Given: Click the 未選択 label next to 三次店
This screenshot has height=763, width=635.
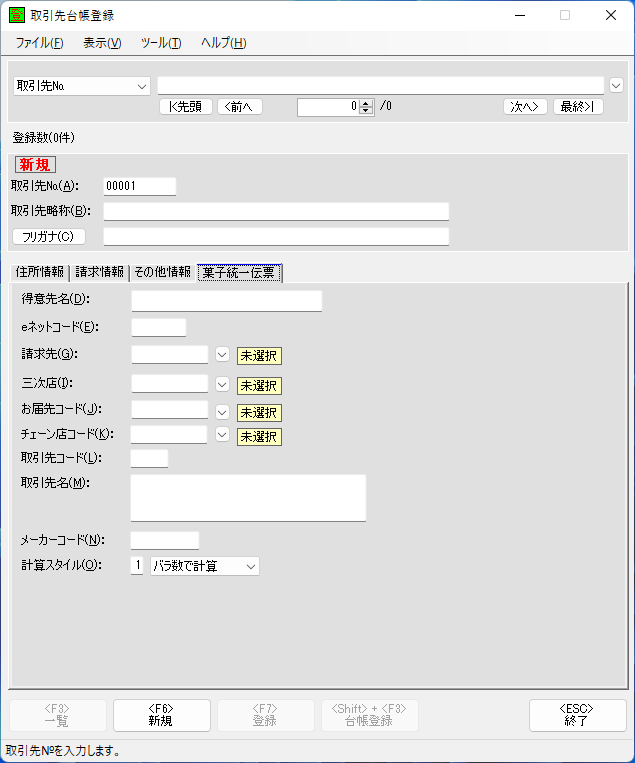Looking at the screenshot, I should (x=259, y=386).
